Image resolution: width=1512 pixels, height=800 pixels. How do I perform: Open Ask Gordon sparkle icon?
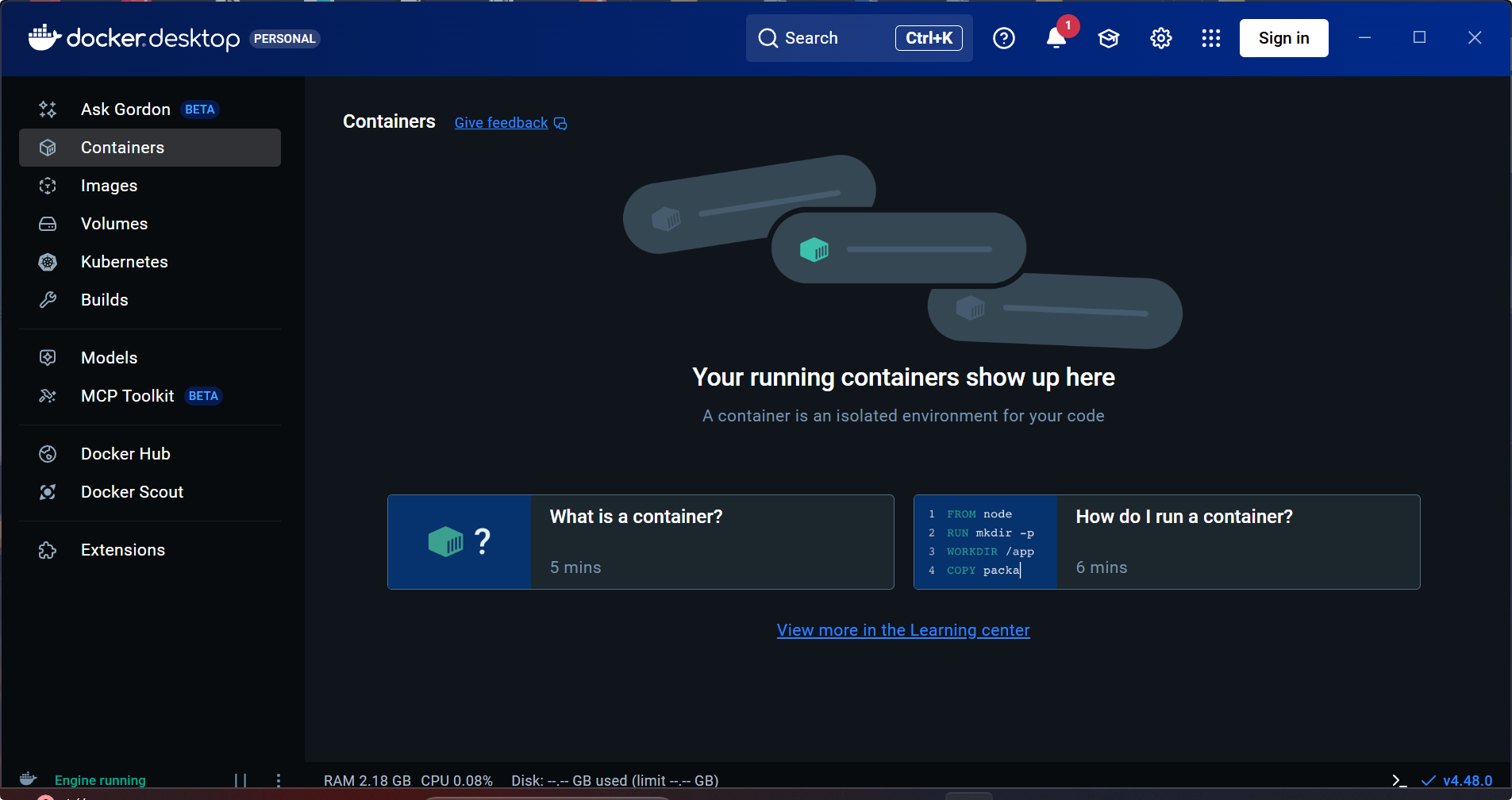coord(48,110)
